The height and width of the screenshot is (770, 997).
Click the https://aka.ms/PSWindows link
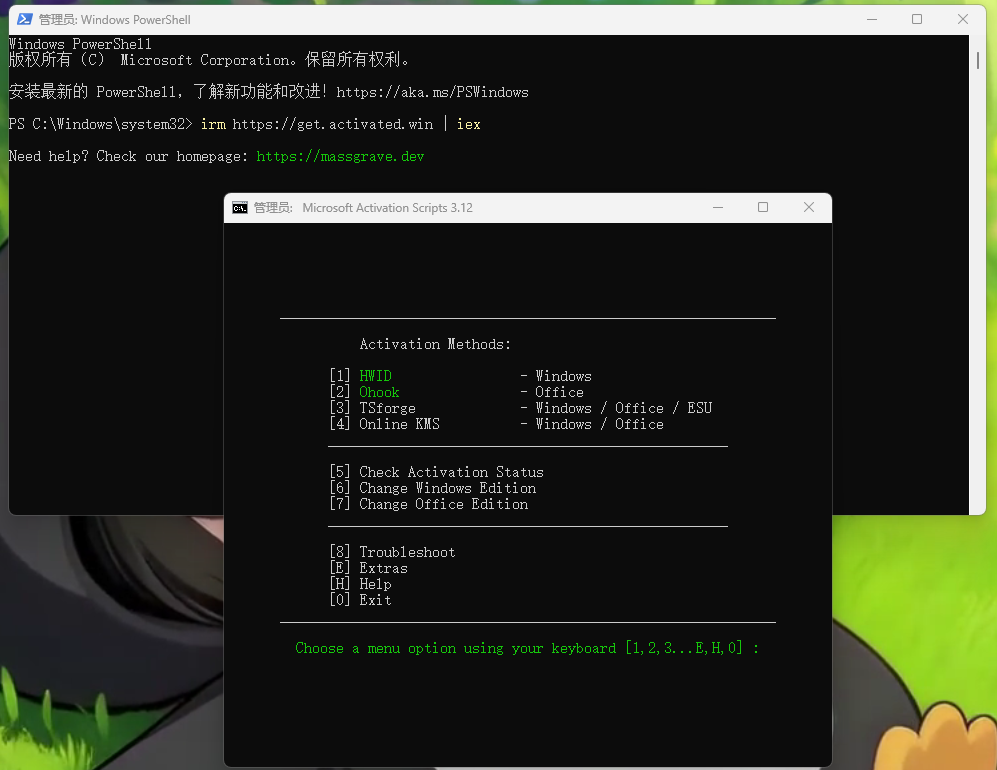(432, 92)
